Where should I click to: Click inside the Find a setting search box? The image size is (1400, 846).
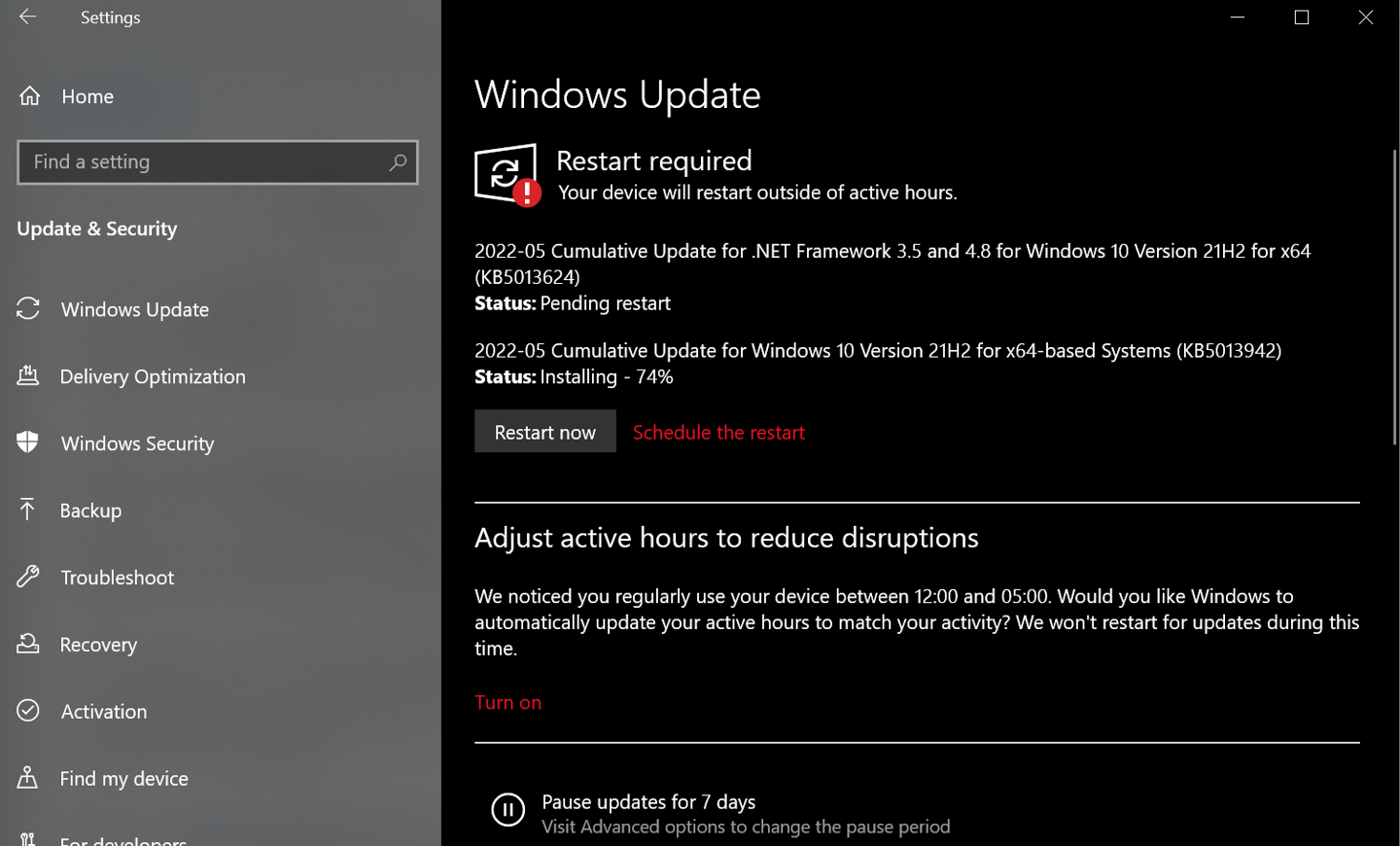(x=194, y=162)
